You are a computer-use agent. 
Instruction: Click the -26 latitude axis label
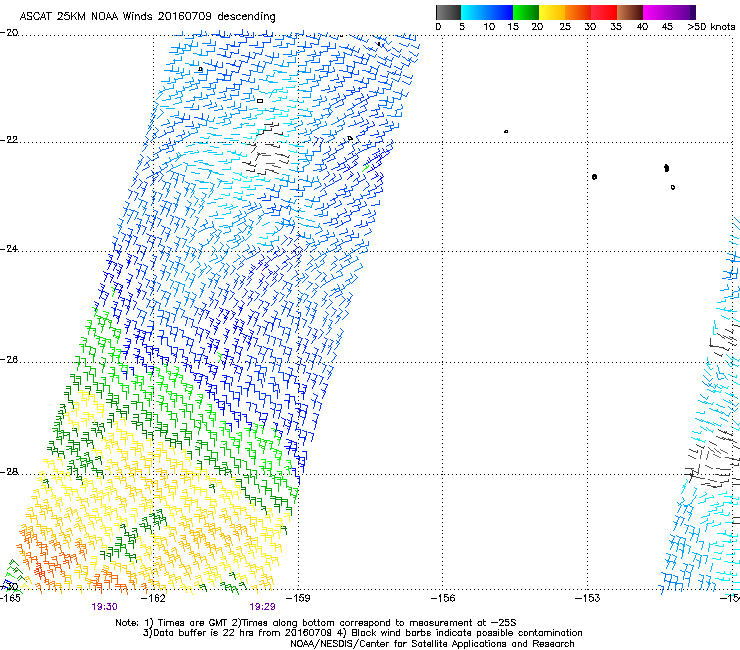(9, 360)
